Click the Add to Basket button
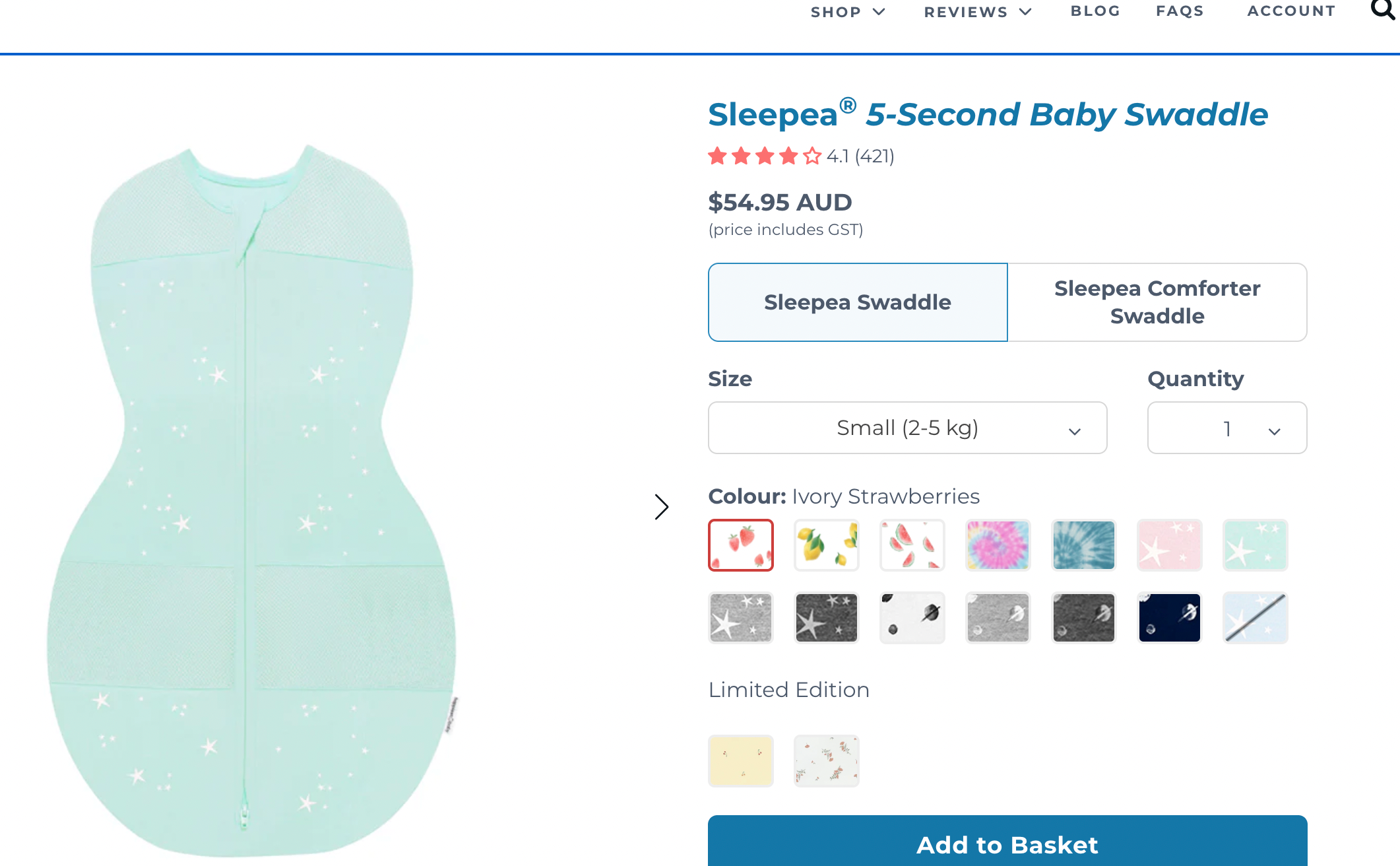 click(x=1007, y=844)
